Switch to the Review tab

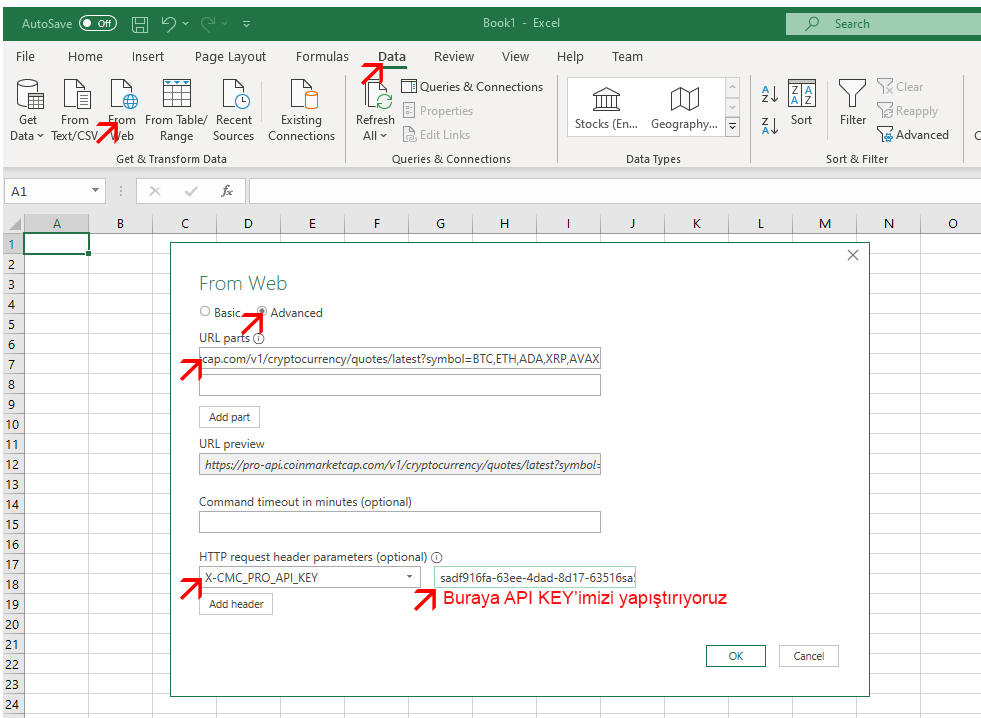tap(454, 56)
